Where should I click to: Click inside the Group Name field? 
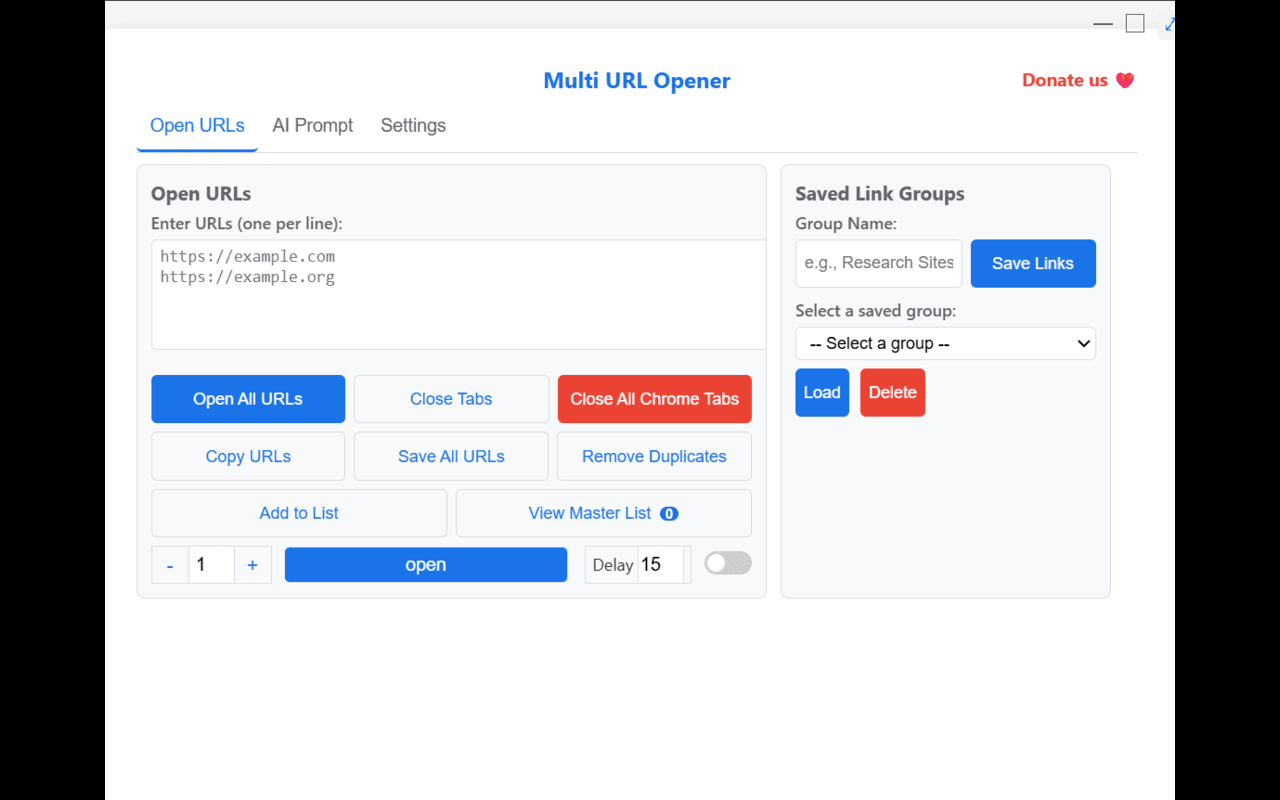point(878,263)
